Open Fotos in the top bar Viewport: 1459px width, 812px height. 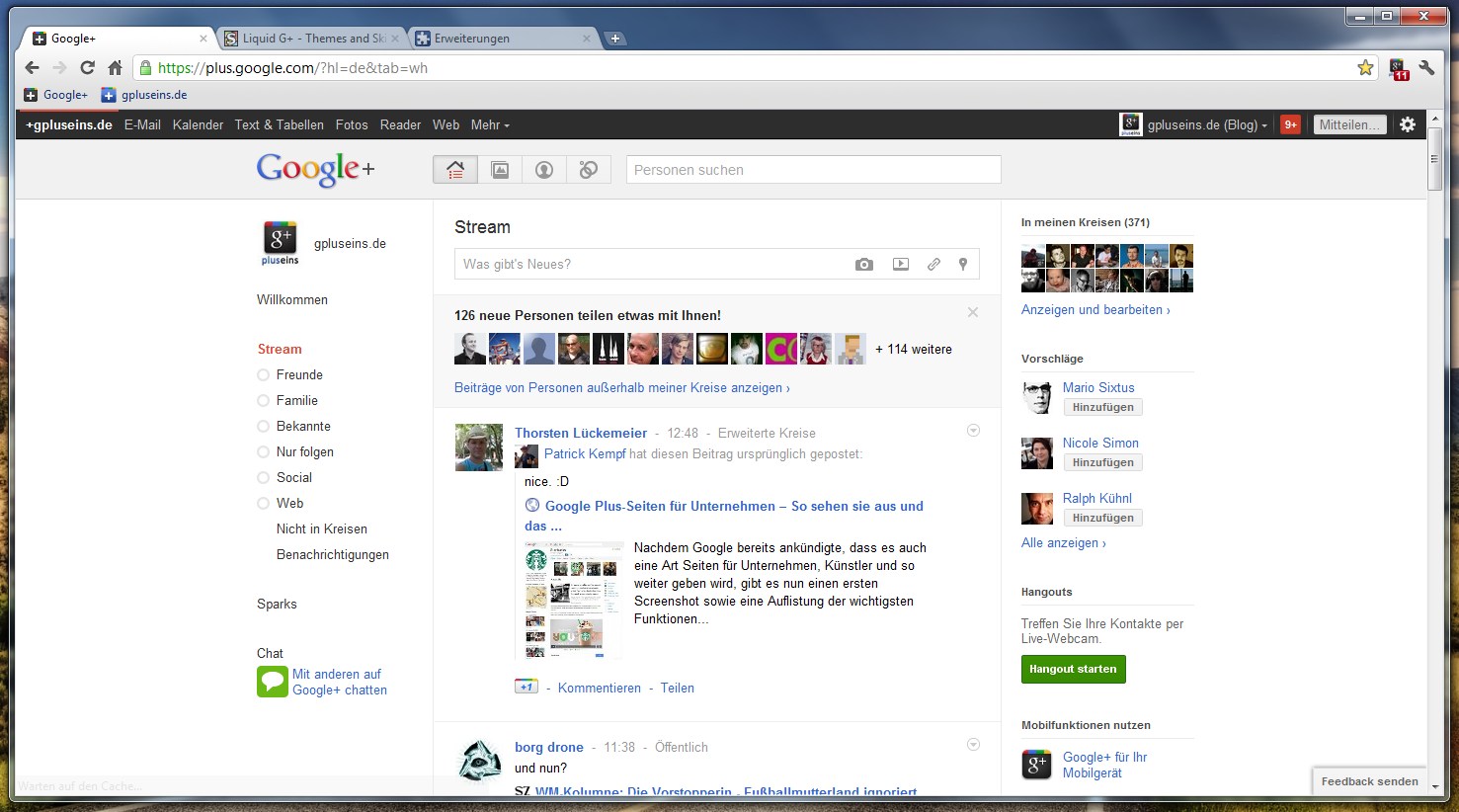[352, 124]
